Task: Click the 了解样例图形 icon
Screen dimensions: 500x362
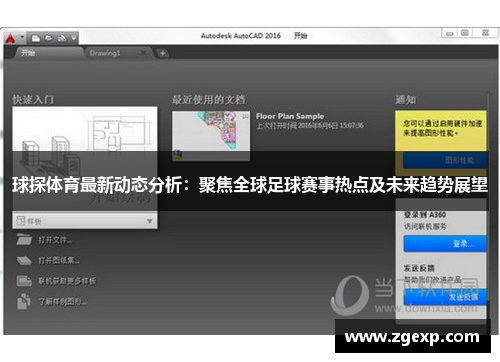Action: pyautogui.click(x=24, y=301)
